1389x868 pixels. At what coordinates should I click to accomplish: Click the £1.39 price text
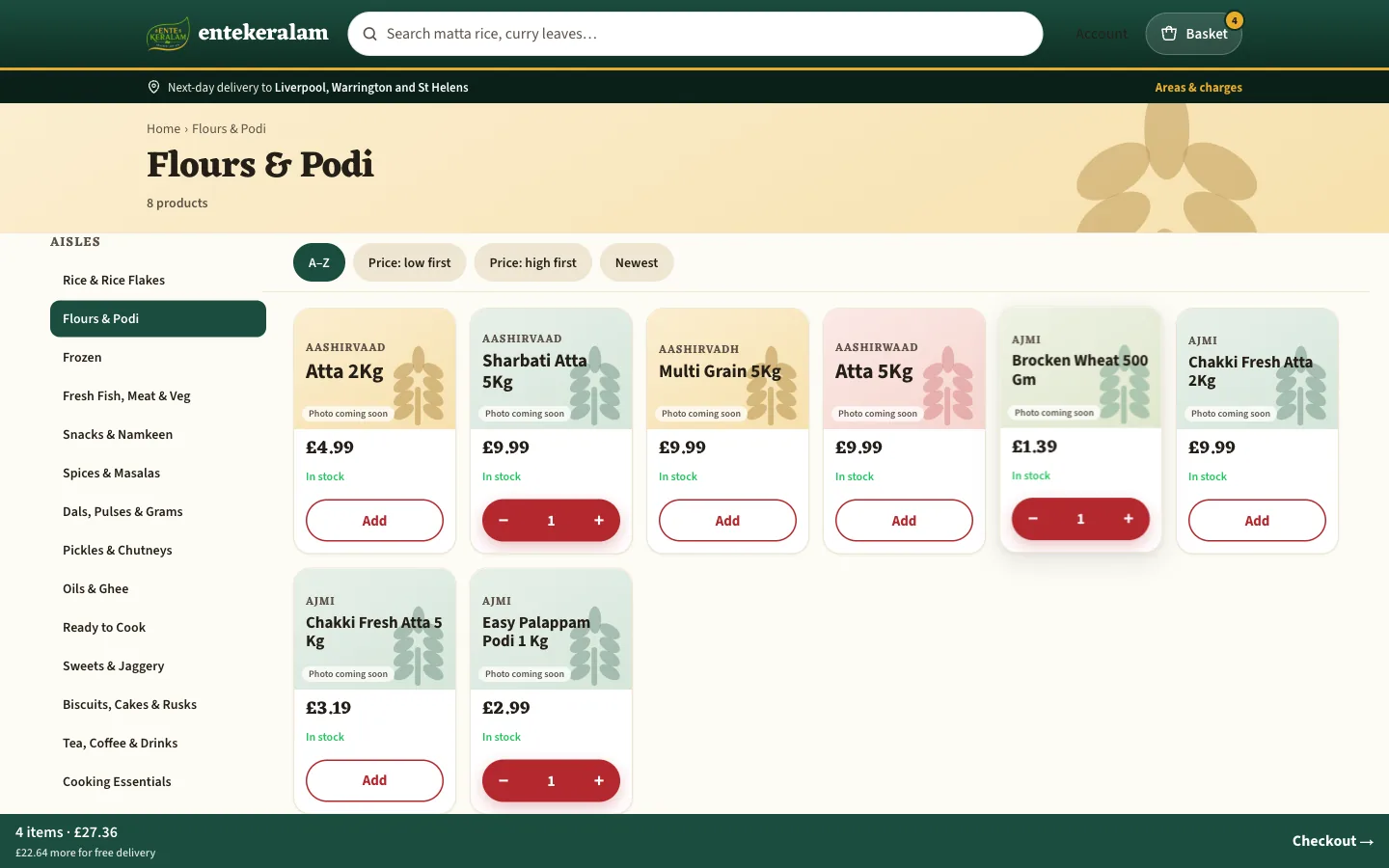click(1034, 447)
